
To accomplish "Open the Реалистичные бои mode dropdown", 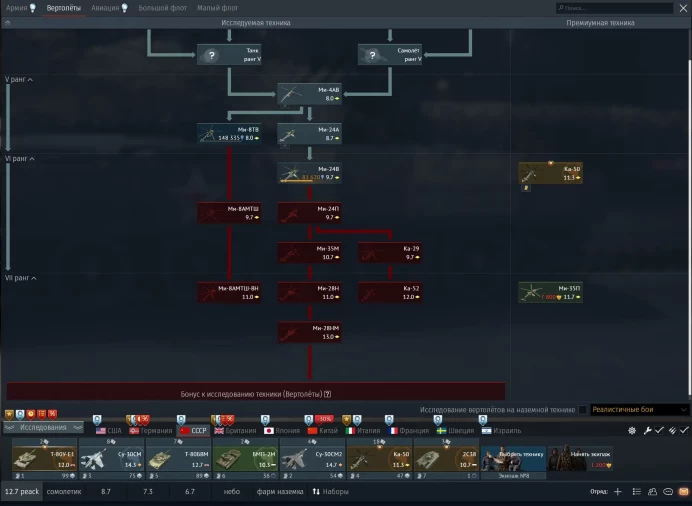I will click(639, 410).
